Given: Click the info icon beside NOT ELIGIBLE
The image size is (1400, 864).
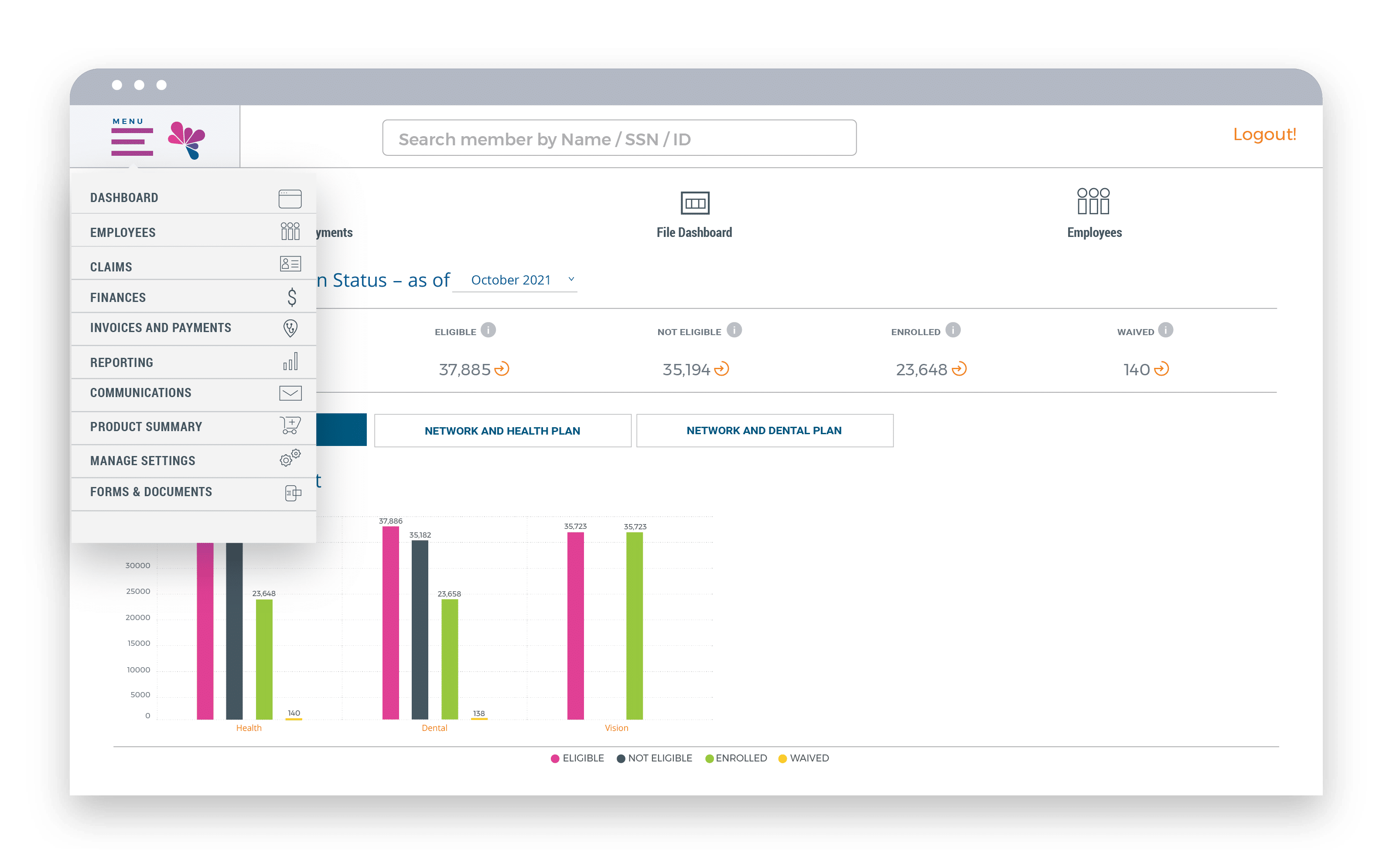Looking at the screenshot, I should [x=734, y=330].
